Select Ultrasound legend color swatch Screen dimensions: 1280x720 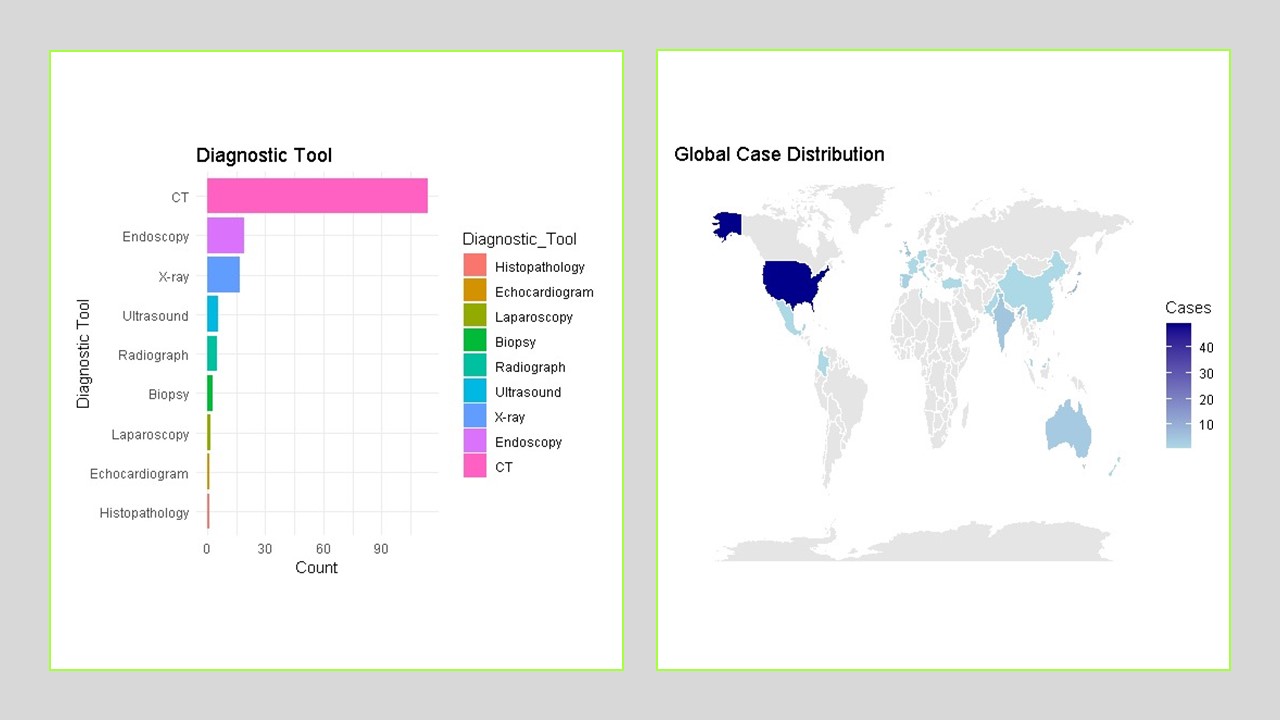point(475,391)
